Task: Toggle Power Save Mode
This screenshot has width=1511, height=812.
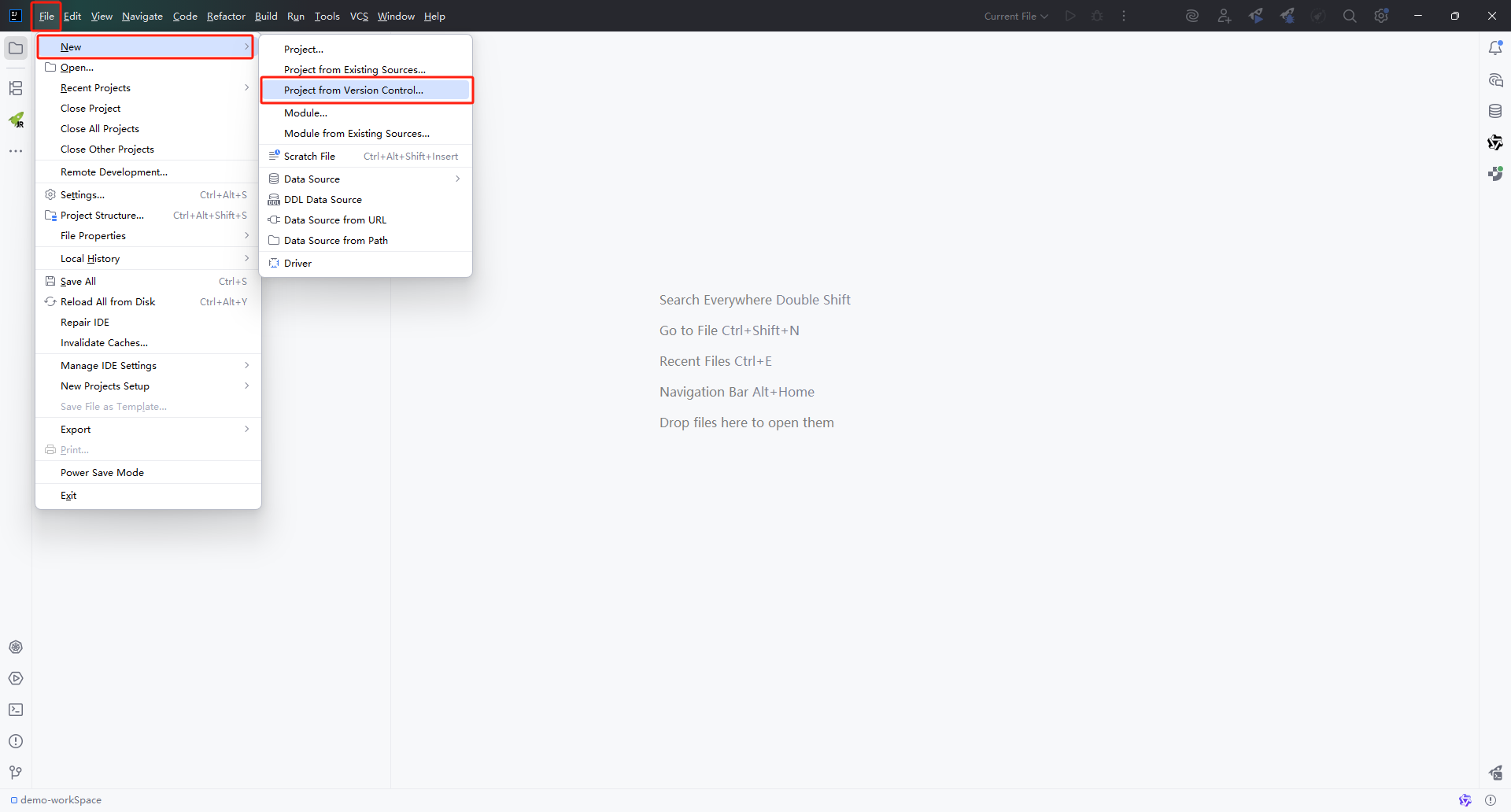Action: pyautogui.click(x=148, y=473)
